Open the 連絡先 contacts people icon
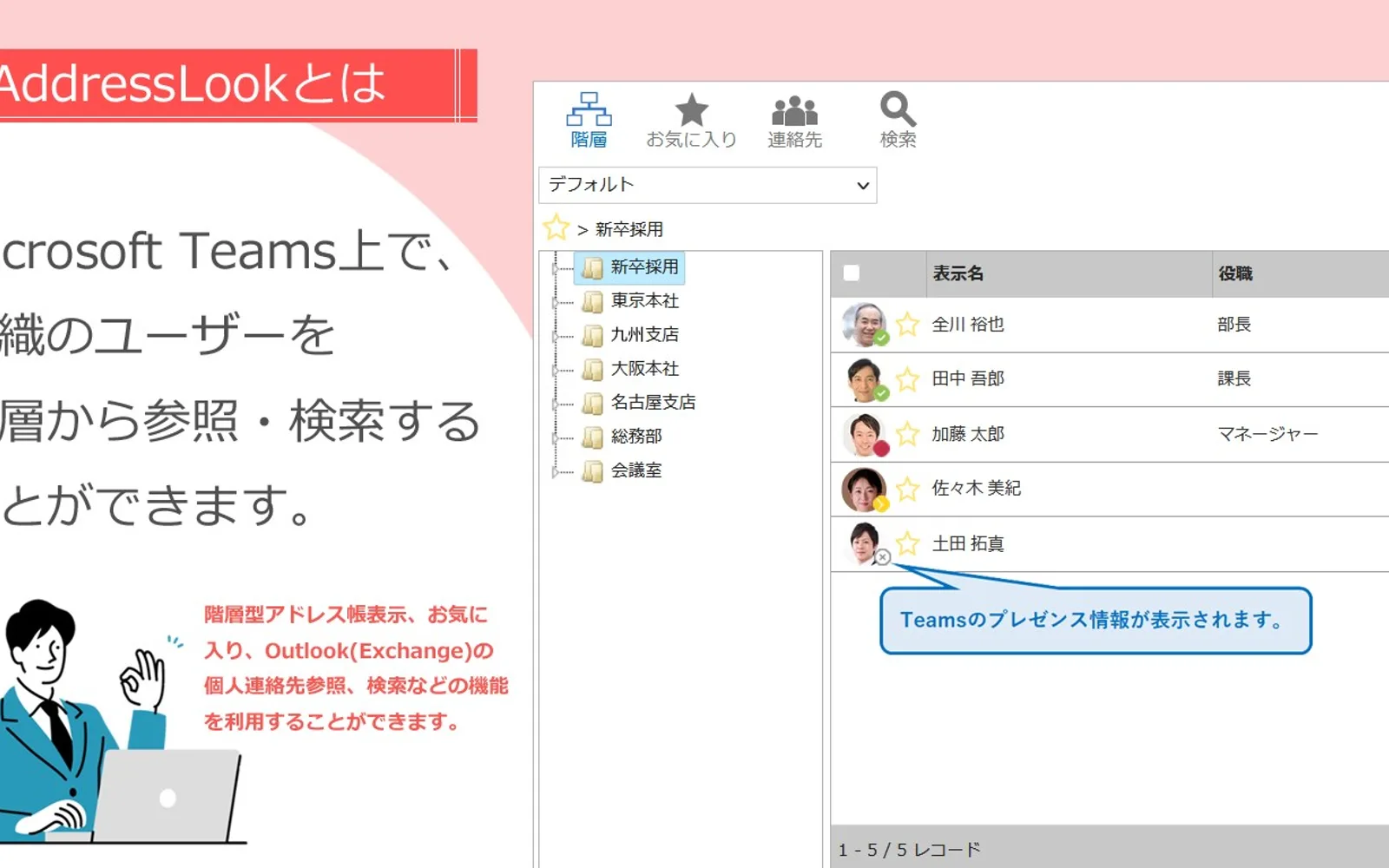 point(794,111)
